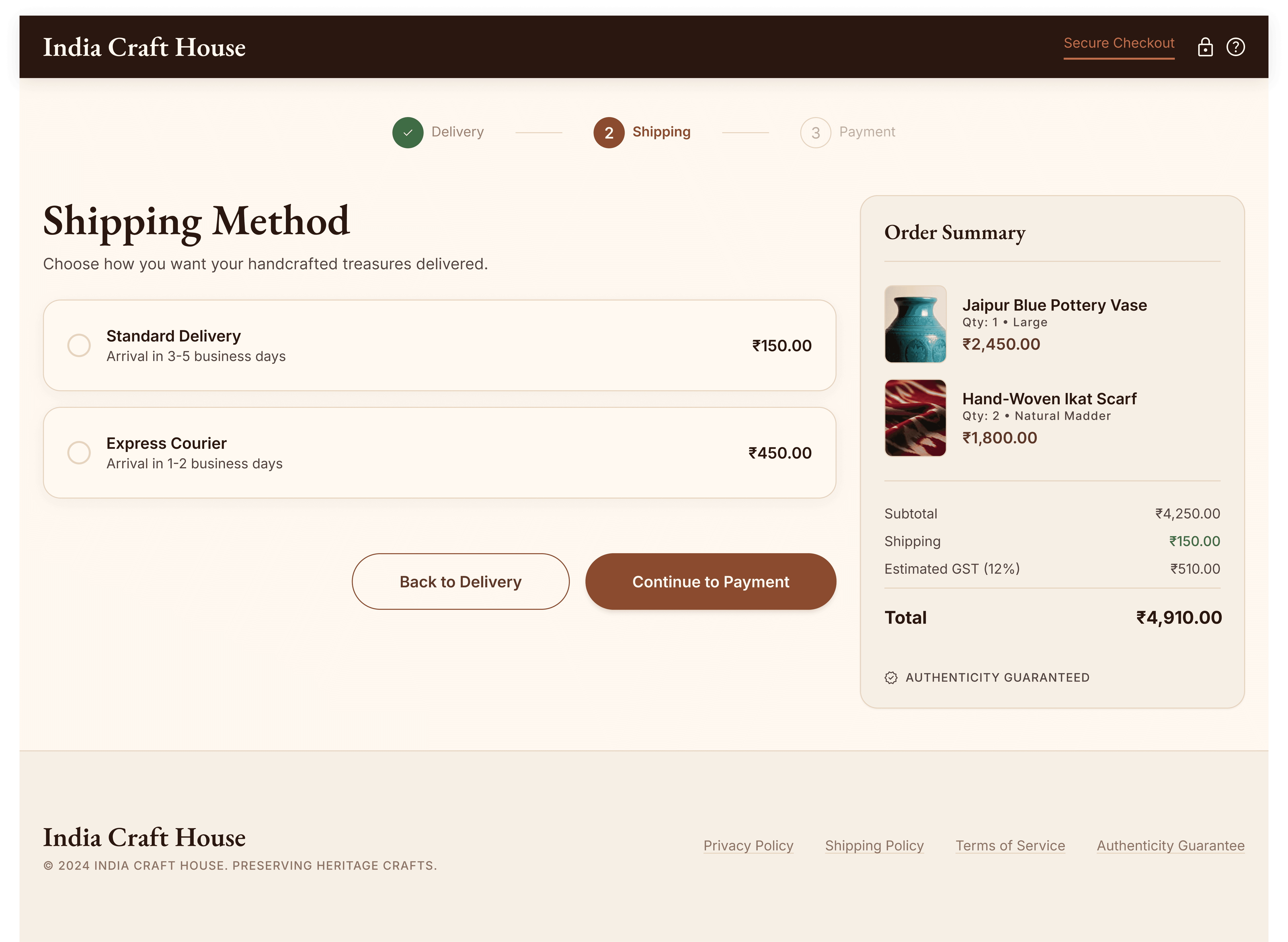
Task: Click the lock icon in the header
Action: click(x=1205, y=47)
